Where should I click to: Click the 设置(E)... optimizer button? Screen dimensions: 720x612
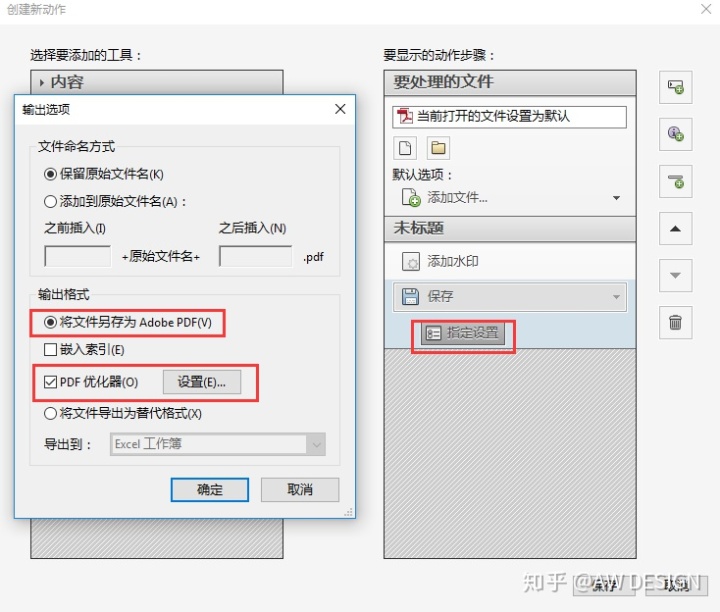[202, 382]
